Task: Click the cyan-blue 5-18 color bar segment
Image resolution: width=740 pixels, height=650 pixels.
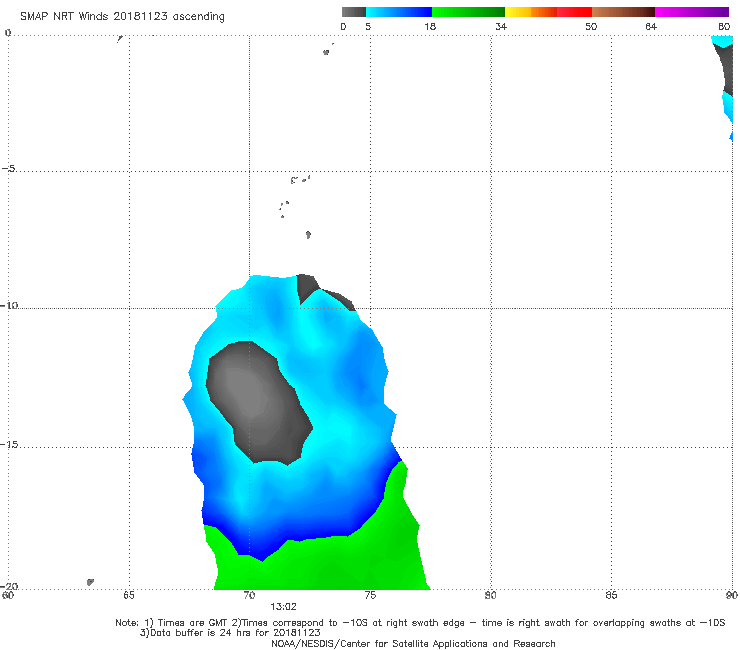Action: pos(399,12)
